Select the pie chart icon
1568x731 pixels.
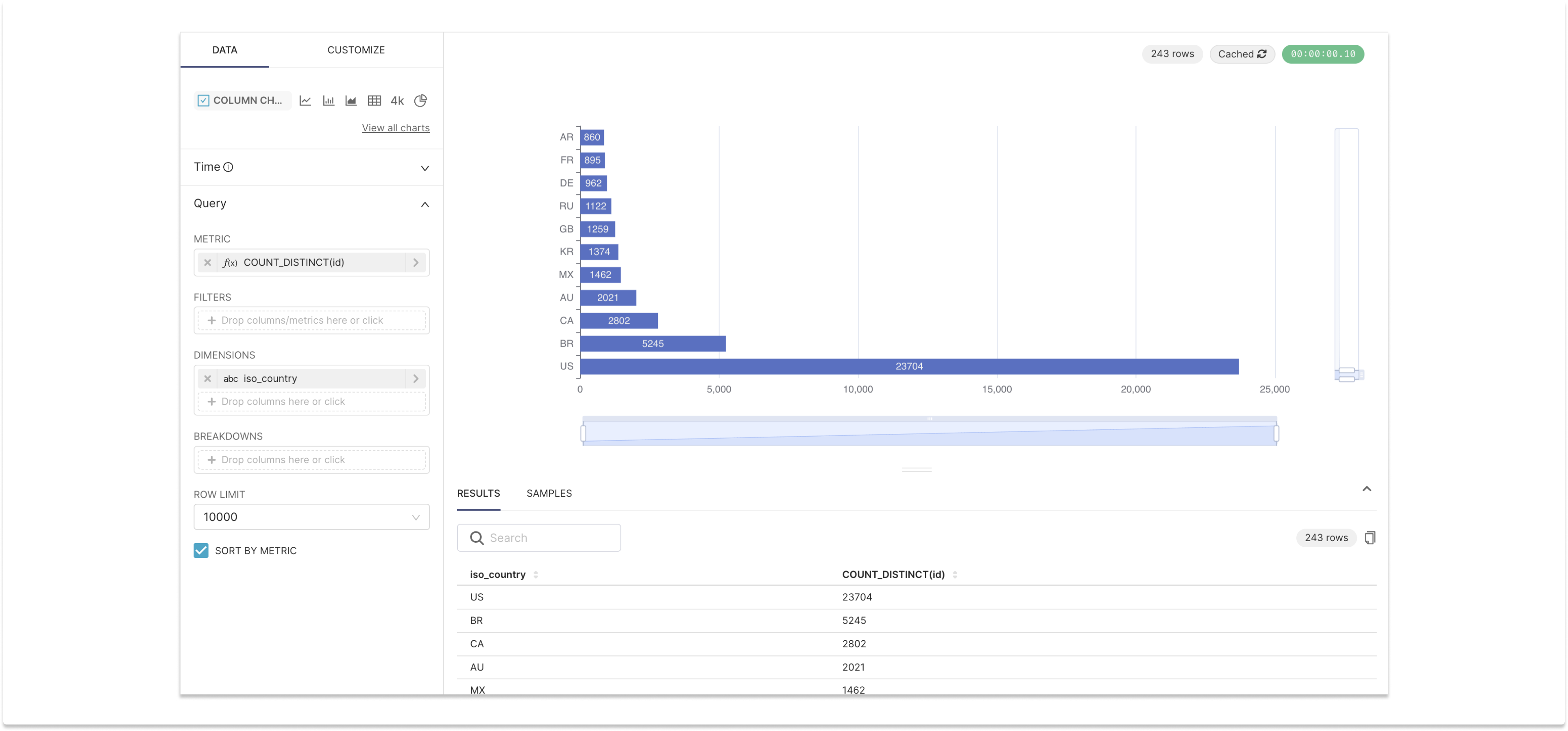tap(420, 100)
